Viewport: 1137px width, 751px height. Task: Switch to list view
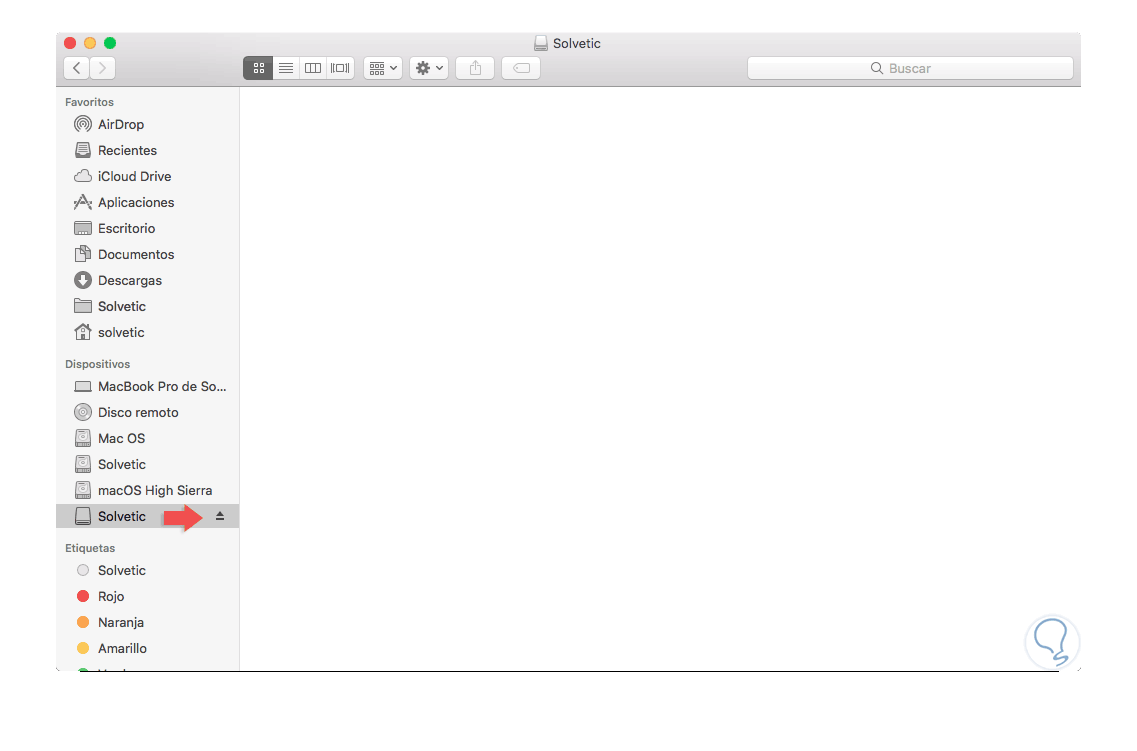point(286,68)
